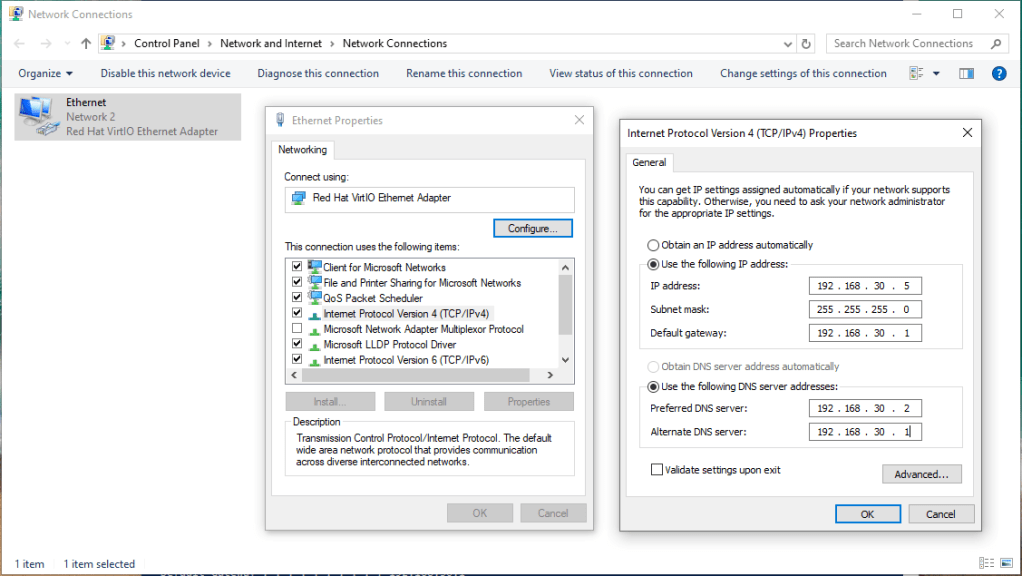
Task: Click the Ethernet adapter icon
Action: pyautogui.click(x=37, y=116)
